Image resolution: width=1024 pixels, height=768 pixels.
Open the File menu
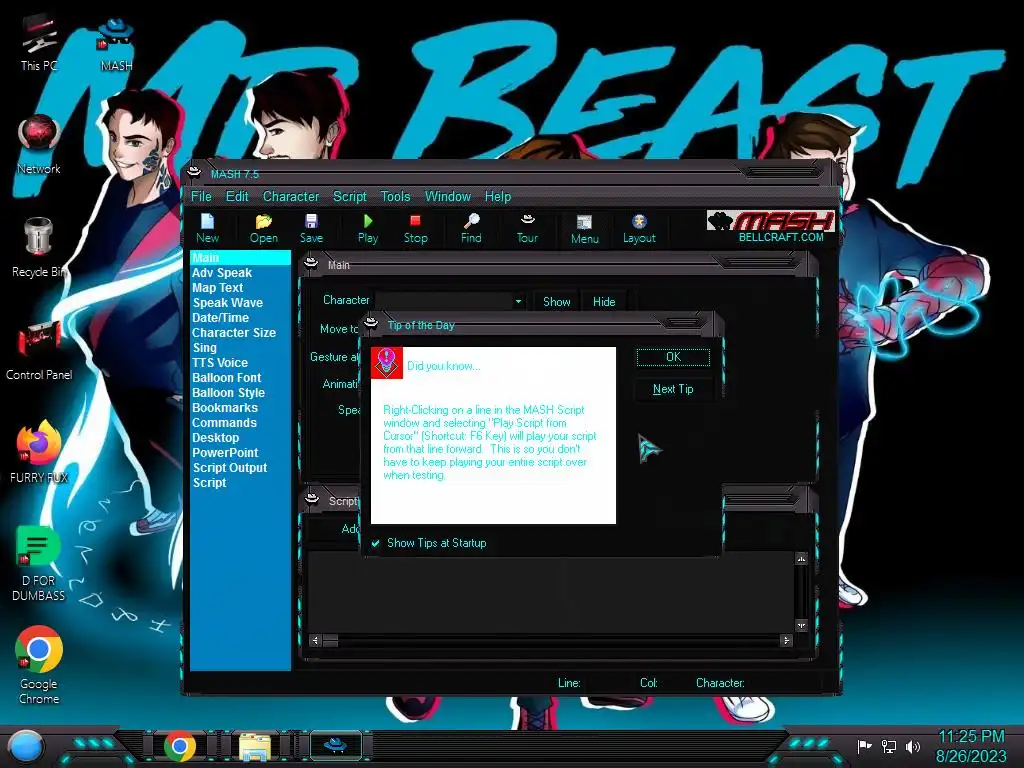pyautogui.click(x=200, y=197)
